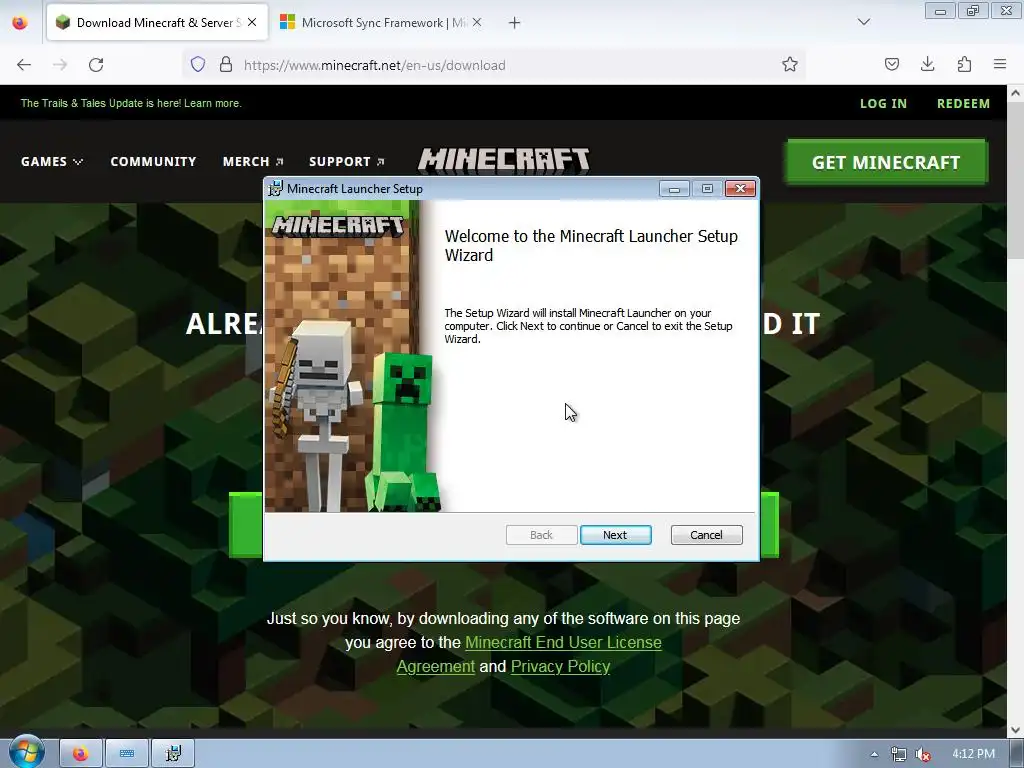Viewport: 1024px width, 768px height.
Task: Click the page scrollbar down arrow
Action: 1015,730
